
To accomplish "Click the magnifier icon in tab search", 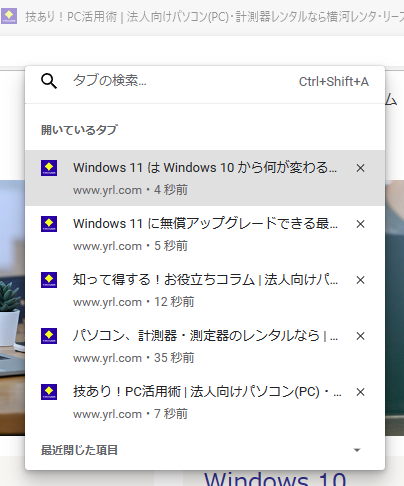I will click(49, 81).
